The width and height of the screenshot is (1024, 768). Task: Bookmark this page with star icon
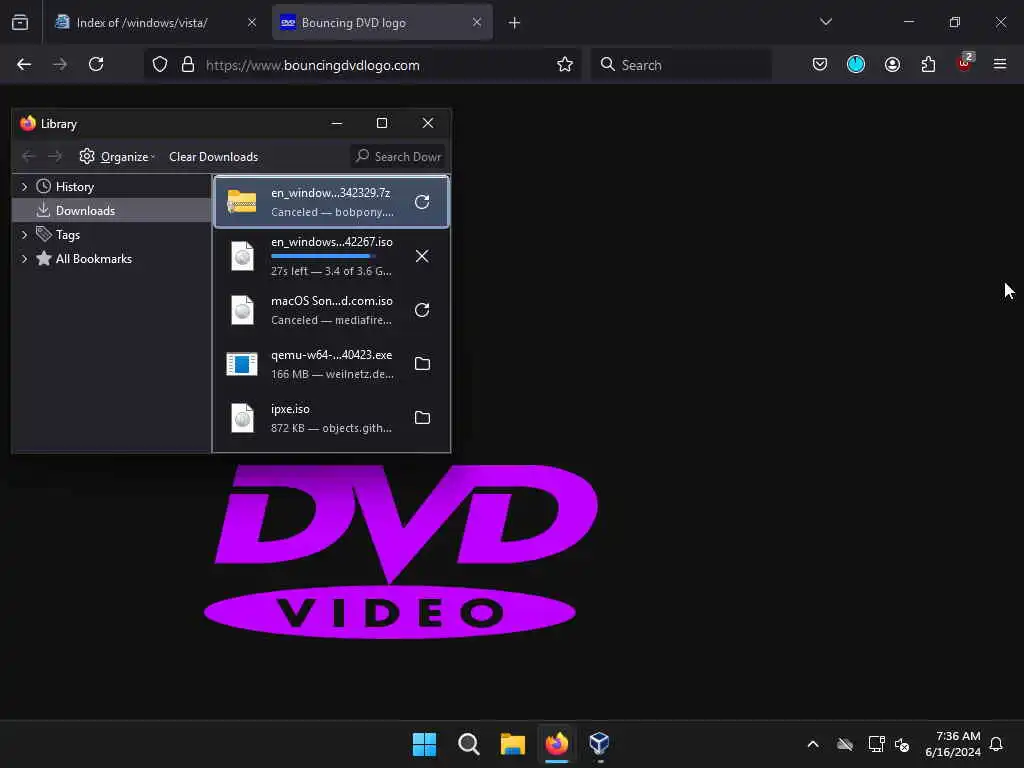coord(565,64)
